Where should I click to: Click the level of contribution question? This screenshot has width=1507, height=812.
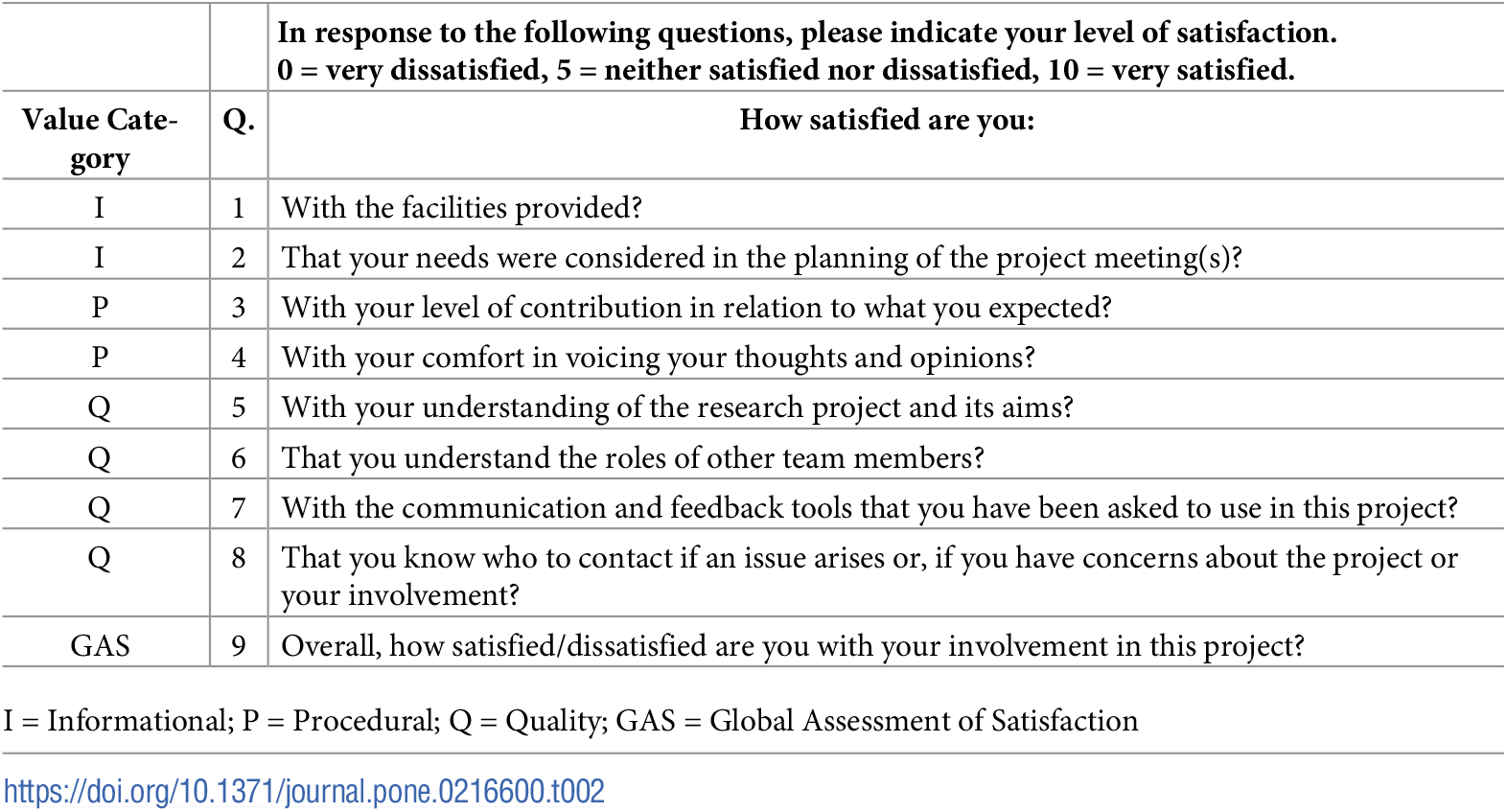pyautogui.click(x=696, y=308)
